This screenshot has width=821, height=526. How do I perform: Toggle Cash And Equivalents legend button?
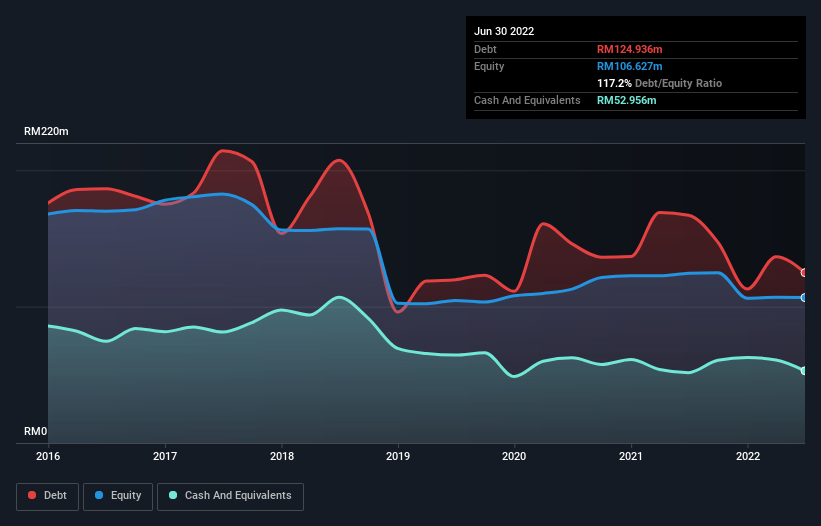click(x=230, y=496)
